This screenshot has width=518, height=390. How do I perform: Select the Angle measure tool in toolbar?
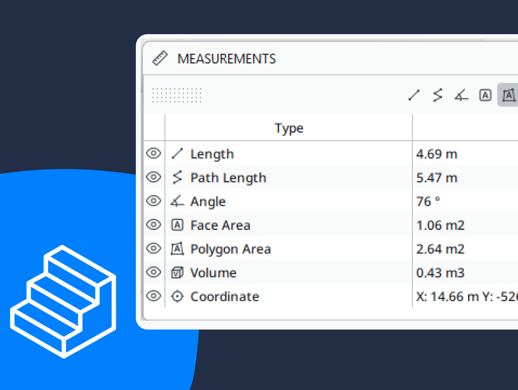tap(461, 95)
